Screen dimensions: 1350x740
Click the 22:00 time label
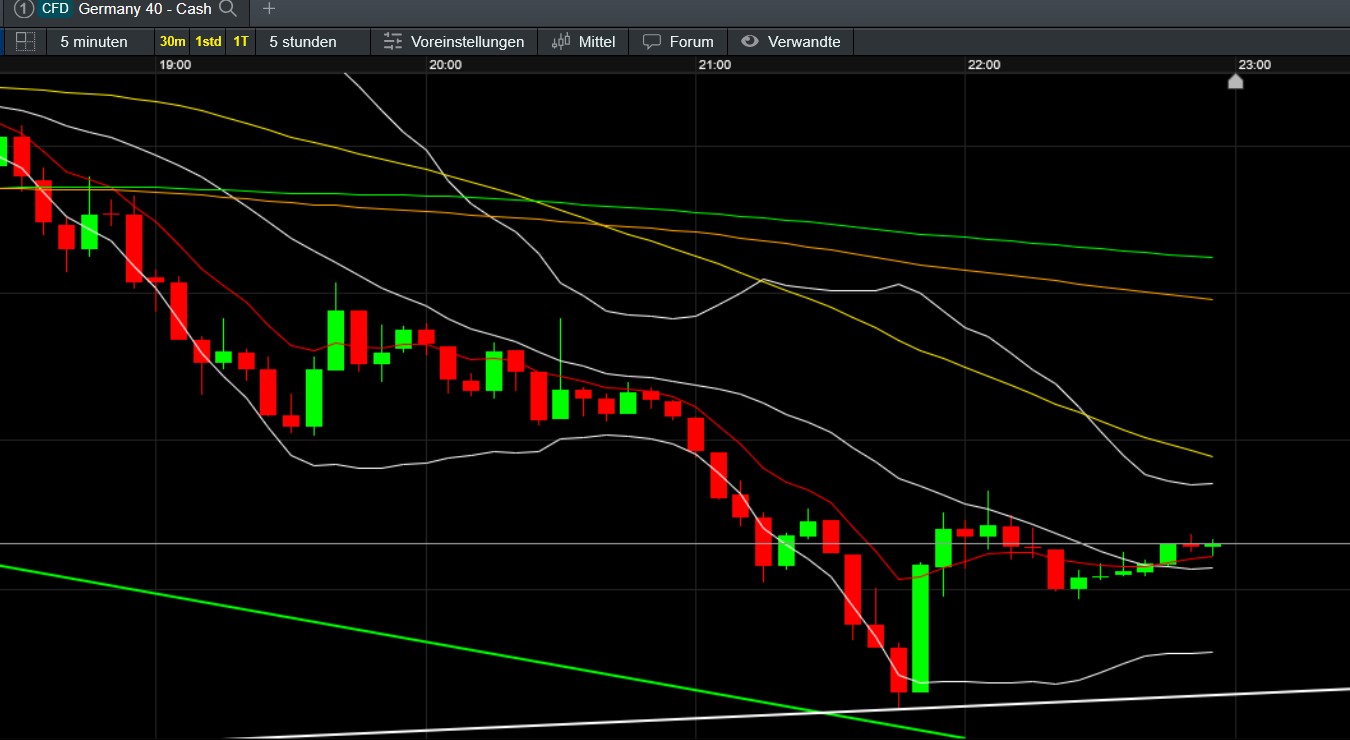tap(985, 65)
